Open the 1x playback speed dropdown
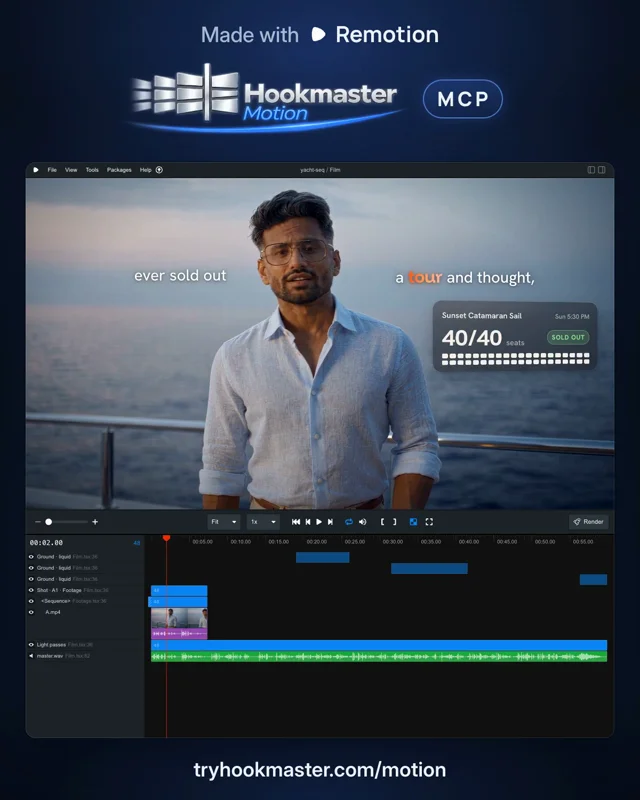 [x=263, y=522]
